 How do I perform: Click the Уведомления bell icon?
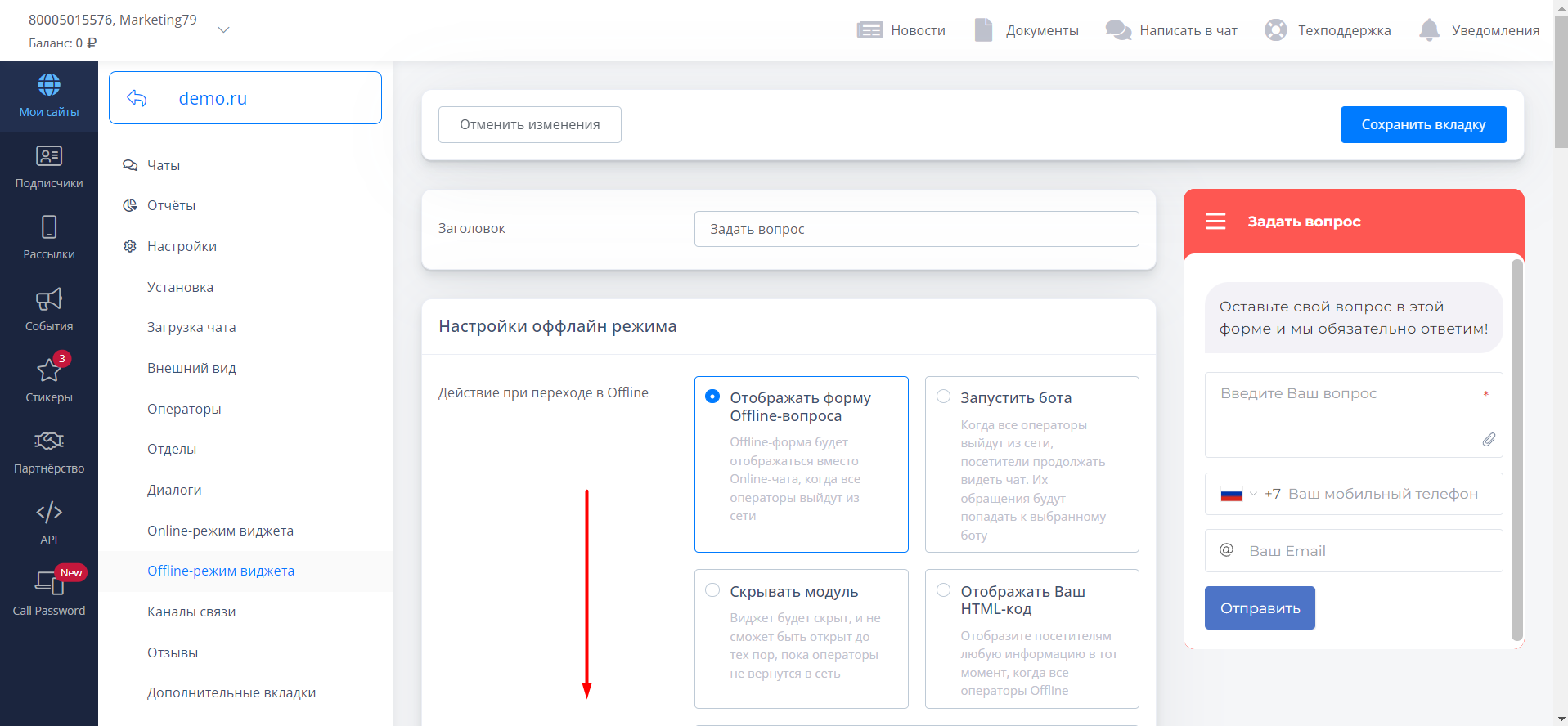point(1429,30)
